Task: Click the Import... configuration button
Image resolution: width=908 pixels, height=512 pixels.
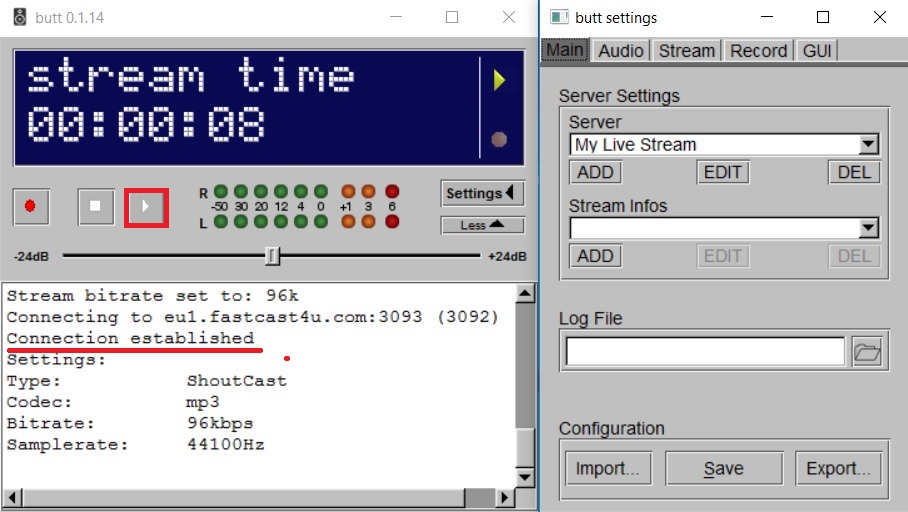Action: pos(608,469)
